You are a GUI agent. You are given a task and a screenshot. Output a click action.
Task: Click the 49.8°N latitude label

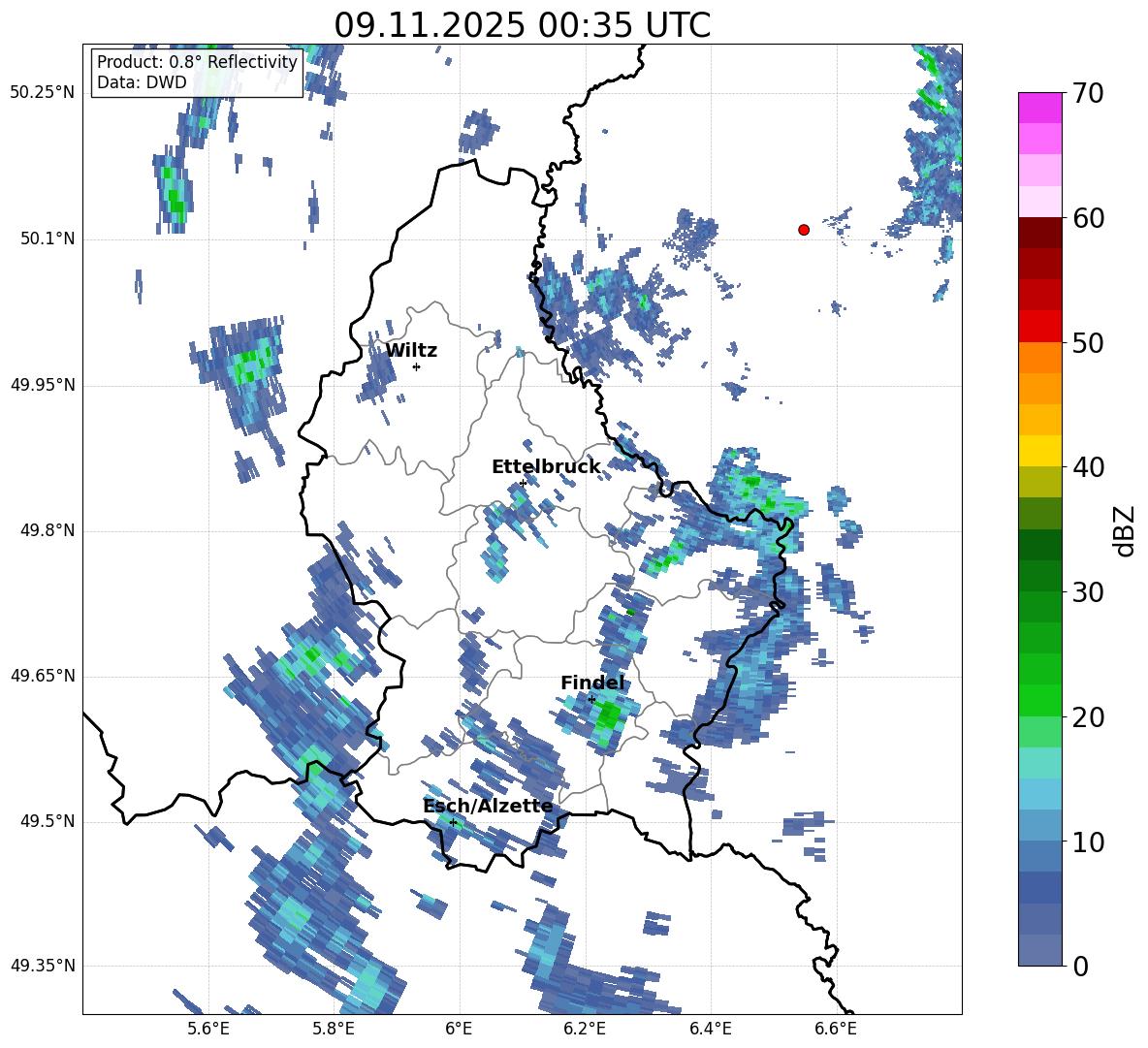coord(47,530)
